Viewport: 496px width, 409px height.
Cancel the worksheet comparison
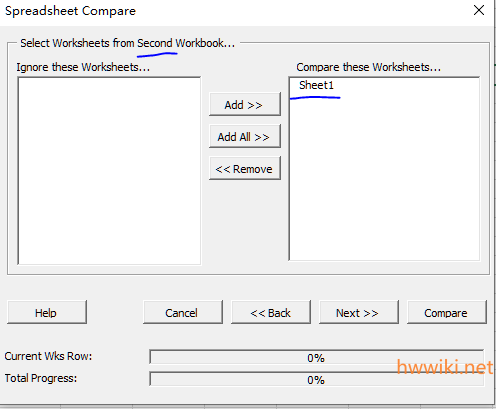(x=183, y=313)
